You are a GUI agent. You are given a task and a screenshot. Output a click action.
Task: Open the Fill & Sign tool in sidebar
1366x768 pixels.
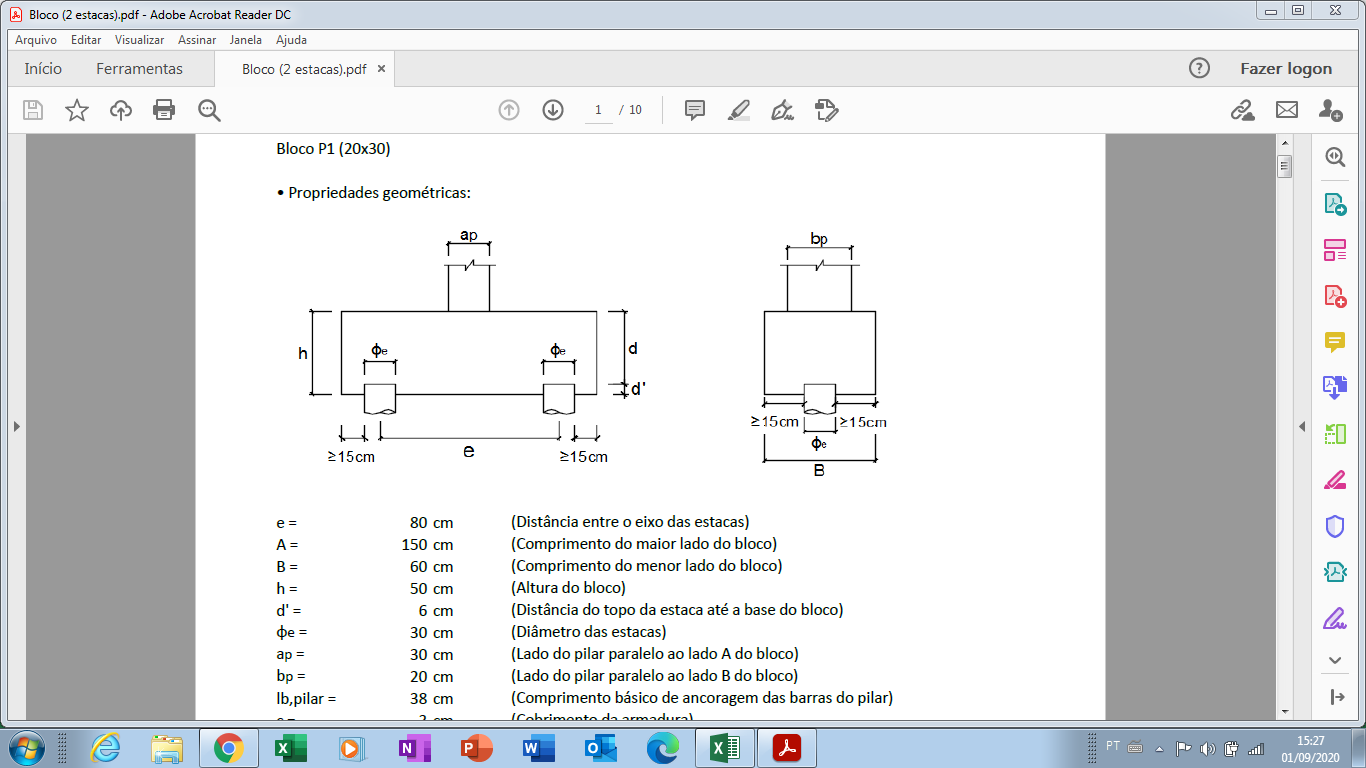(x=1335, y=618)
